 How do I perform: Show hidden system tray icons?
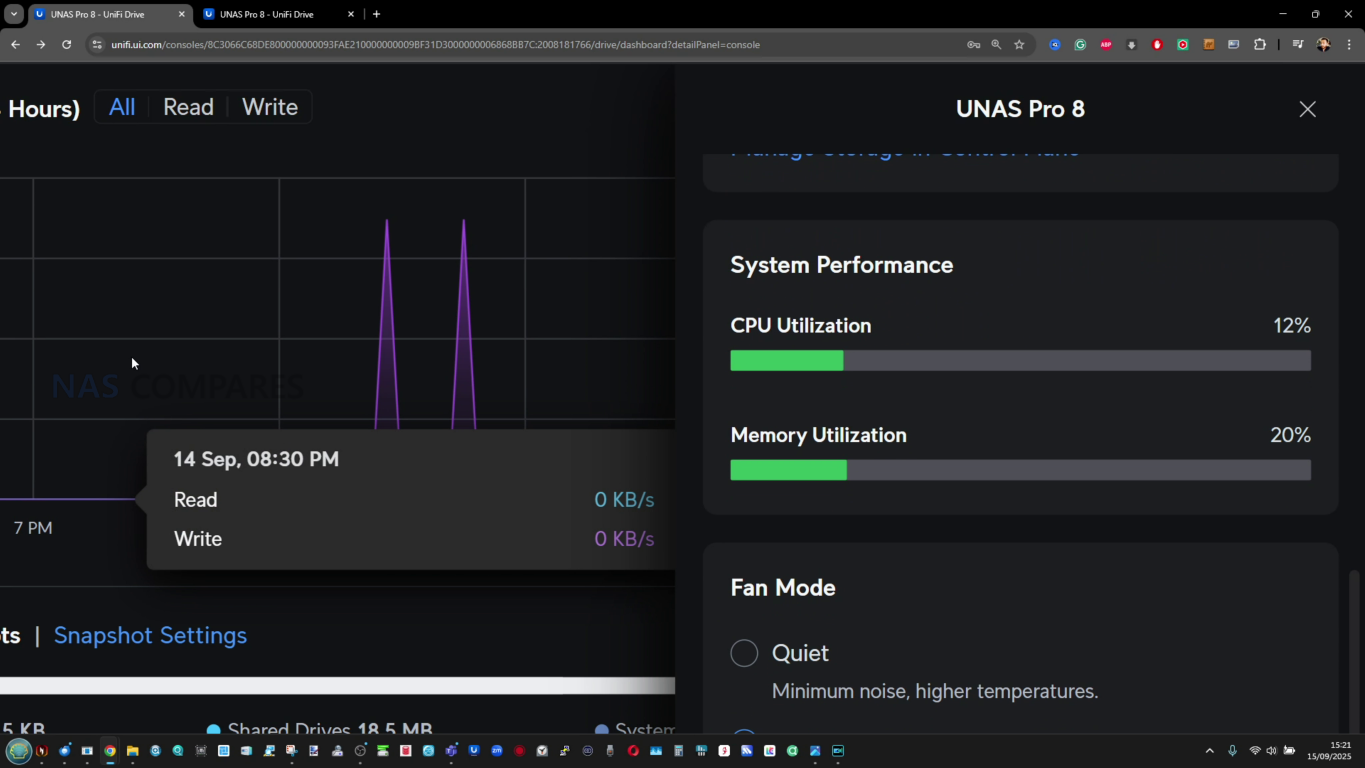[1209, 751]
